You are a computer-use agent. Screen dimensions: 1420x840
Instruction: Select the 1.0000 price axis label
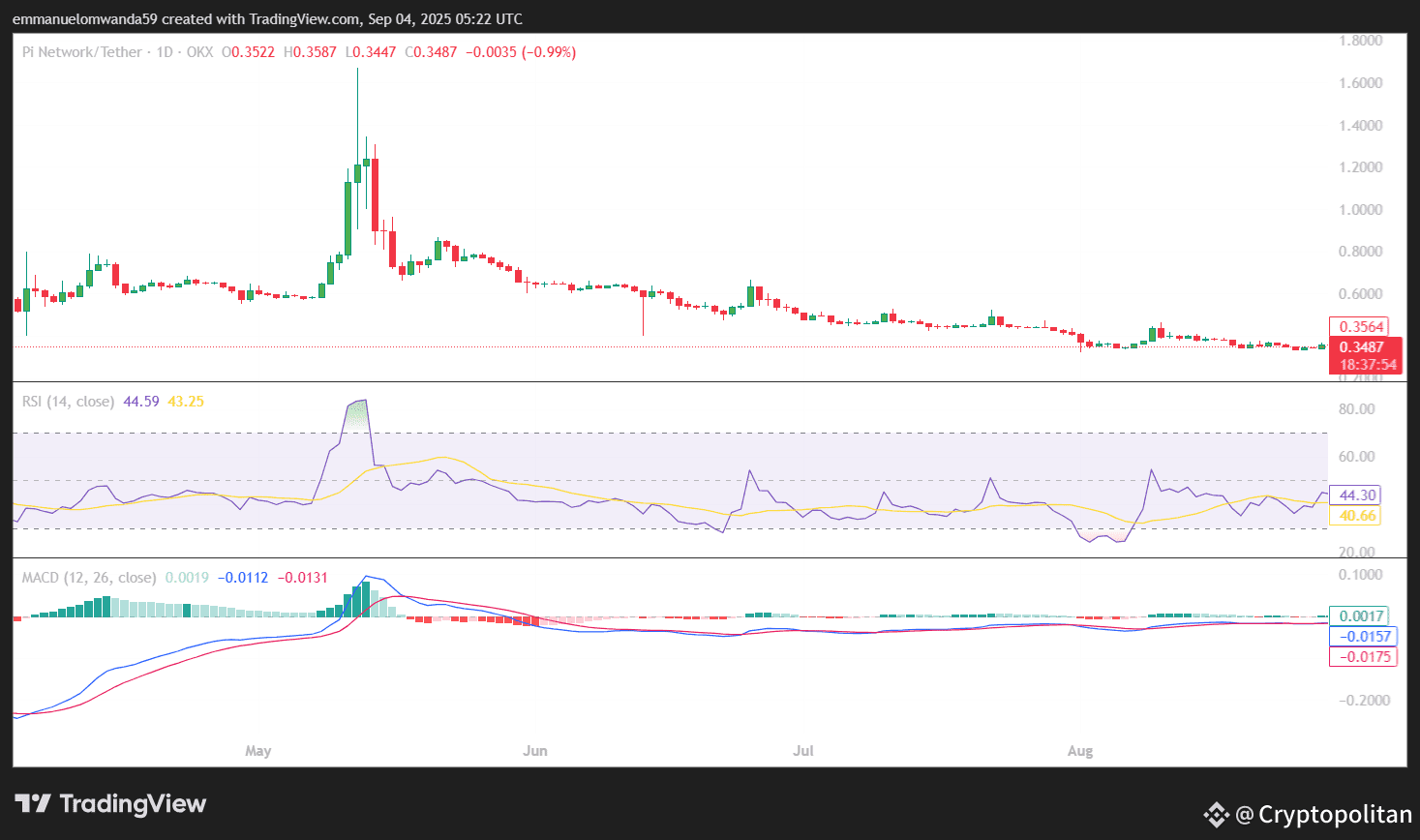coord(1360,210)
